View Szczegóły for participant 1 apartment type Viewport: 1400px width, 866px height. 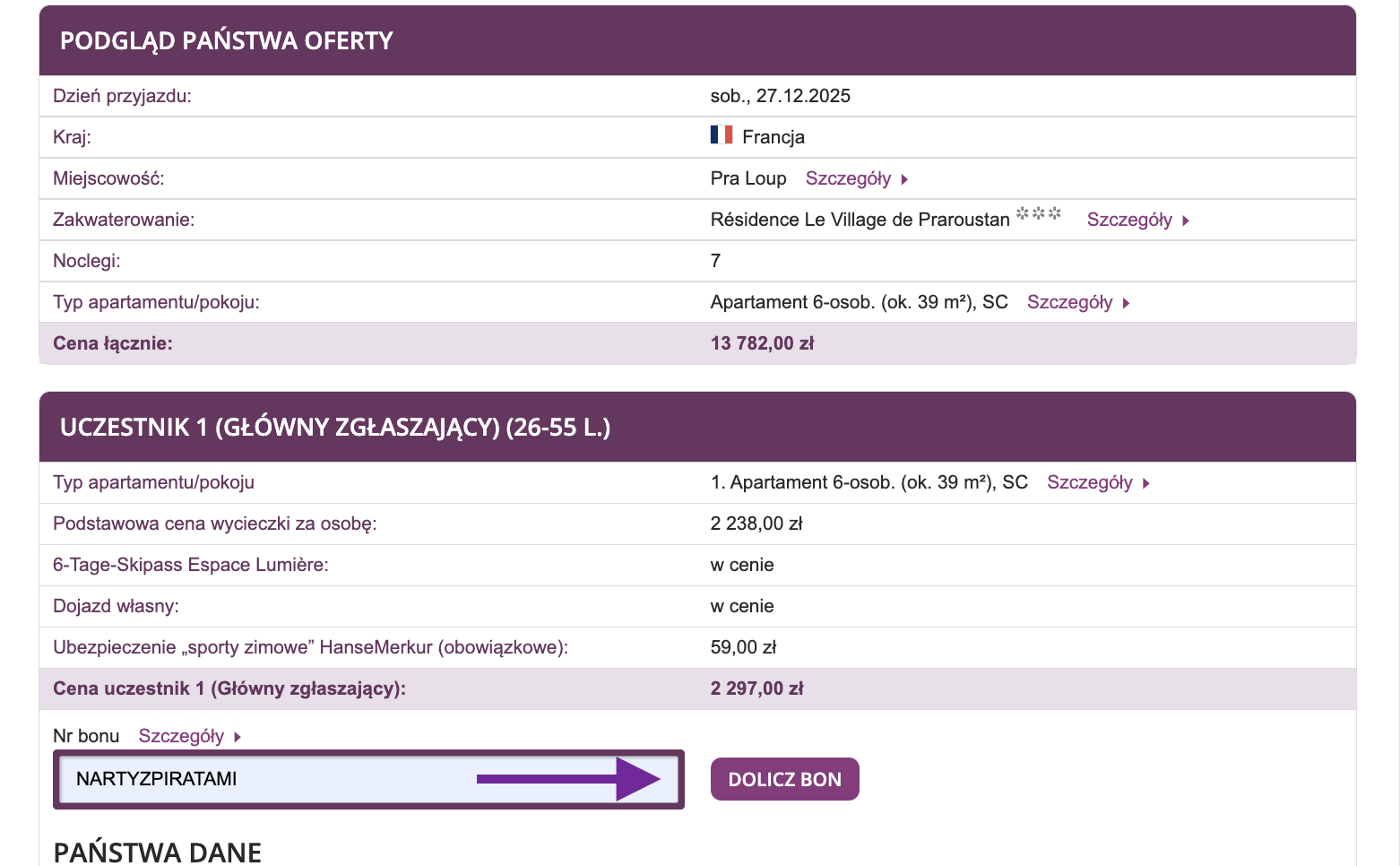(x=1090, y=482)
